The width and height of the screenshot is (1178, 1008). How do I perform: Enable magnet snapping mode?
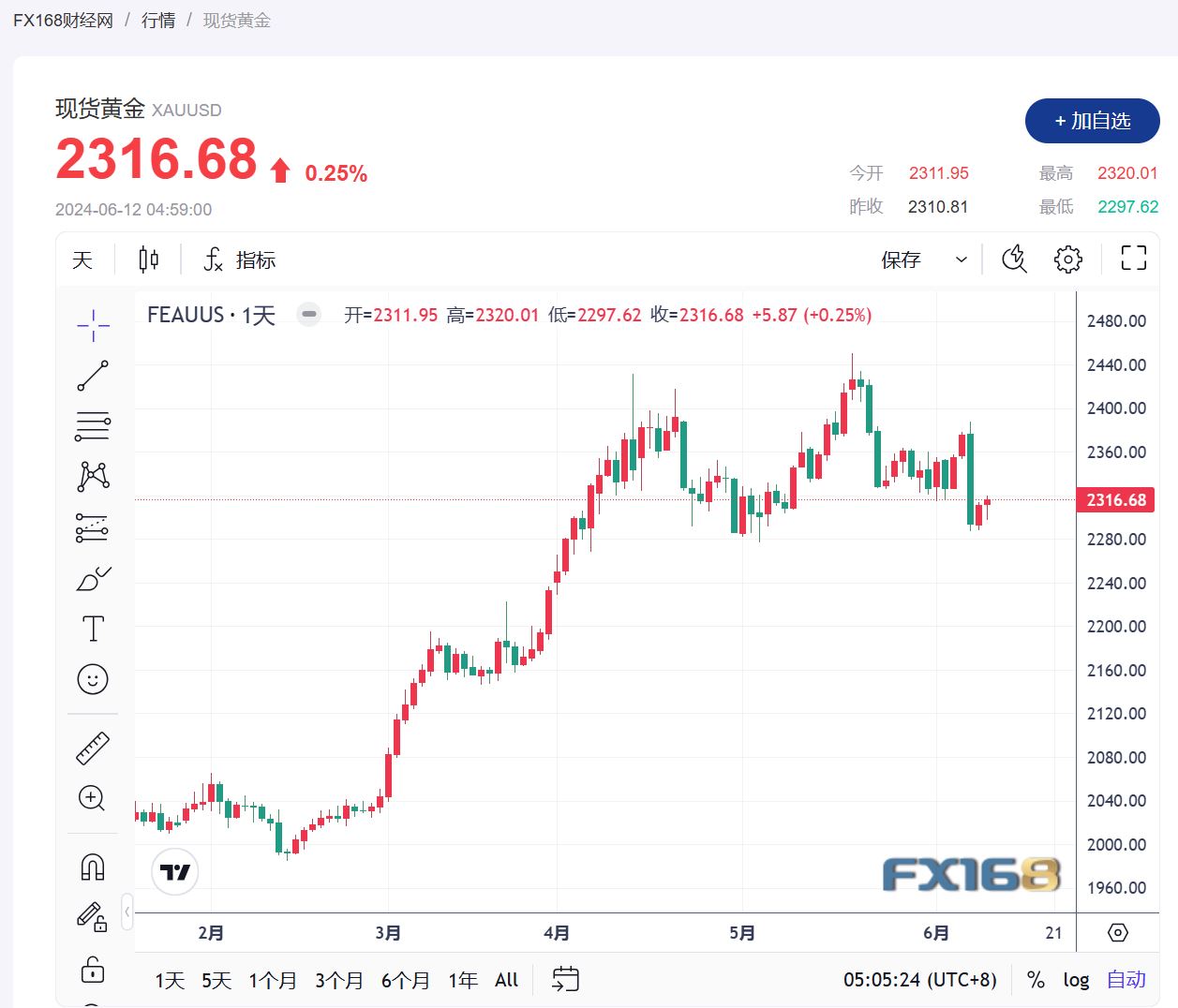click(92, 867)
